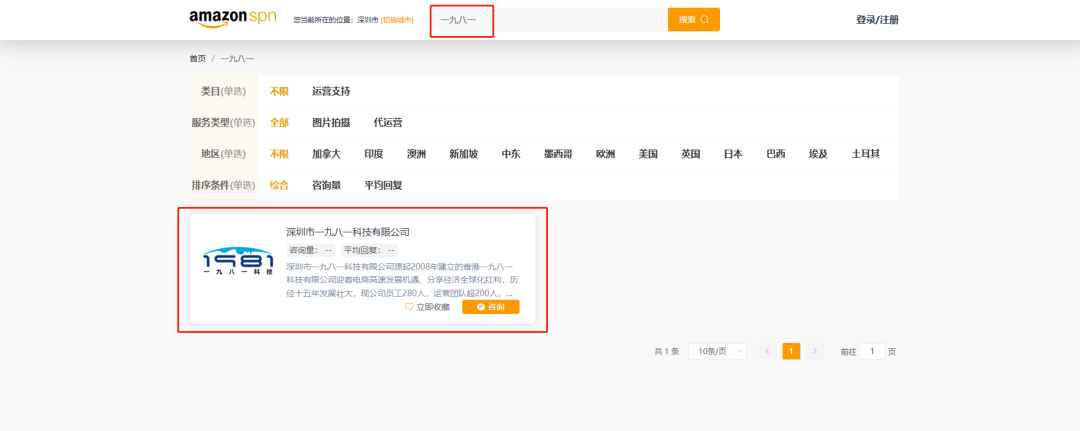This screenshot has height=431, width=1080.
Task: Click 咨询量 stat tag on card
Action: [x=311, y=250]
